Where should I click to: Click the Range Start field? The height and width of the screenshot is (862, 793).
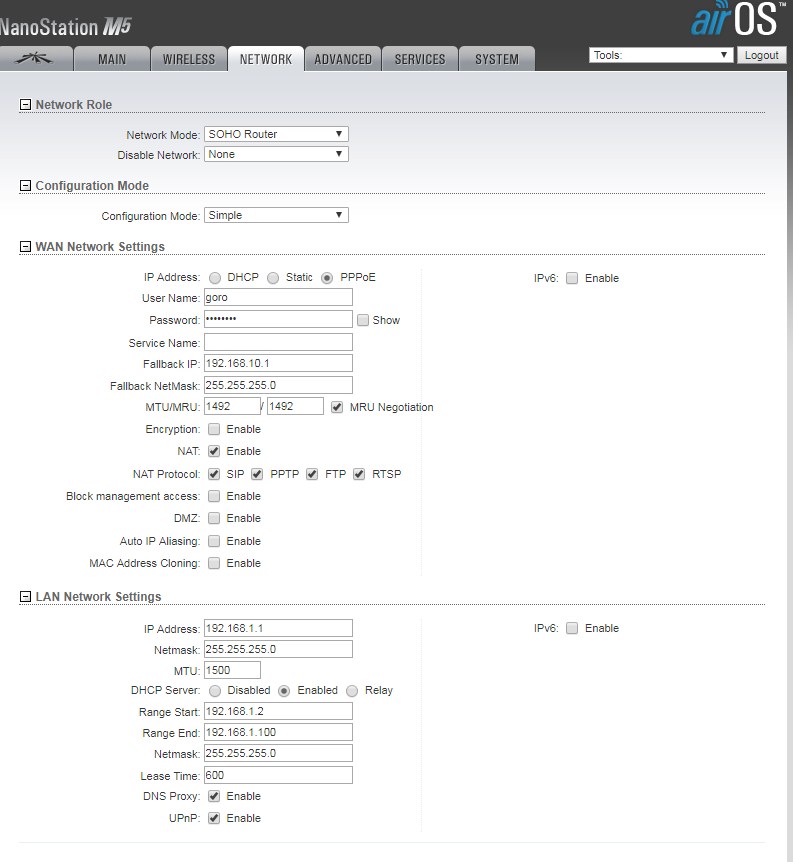tap(278, 711)
